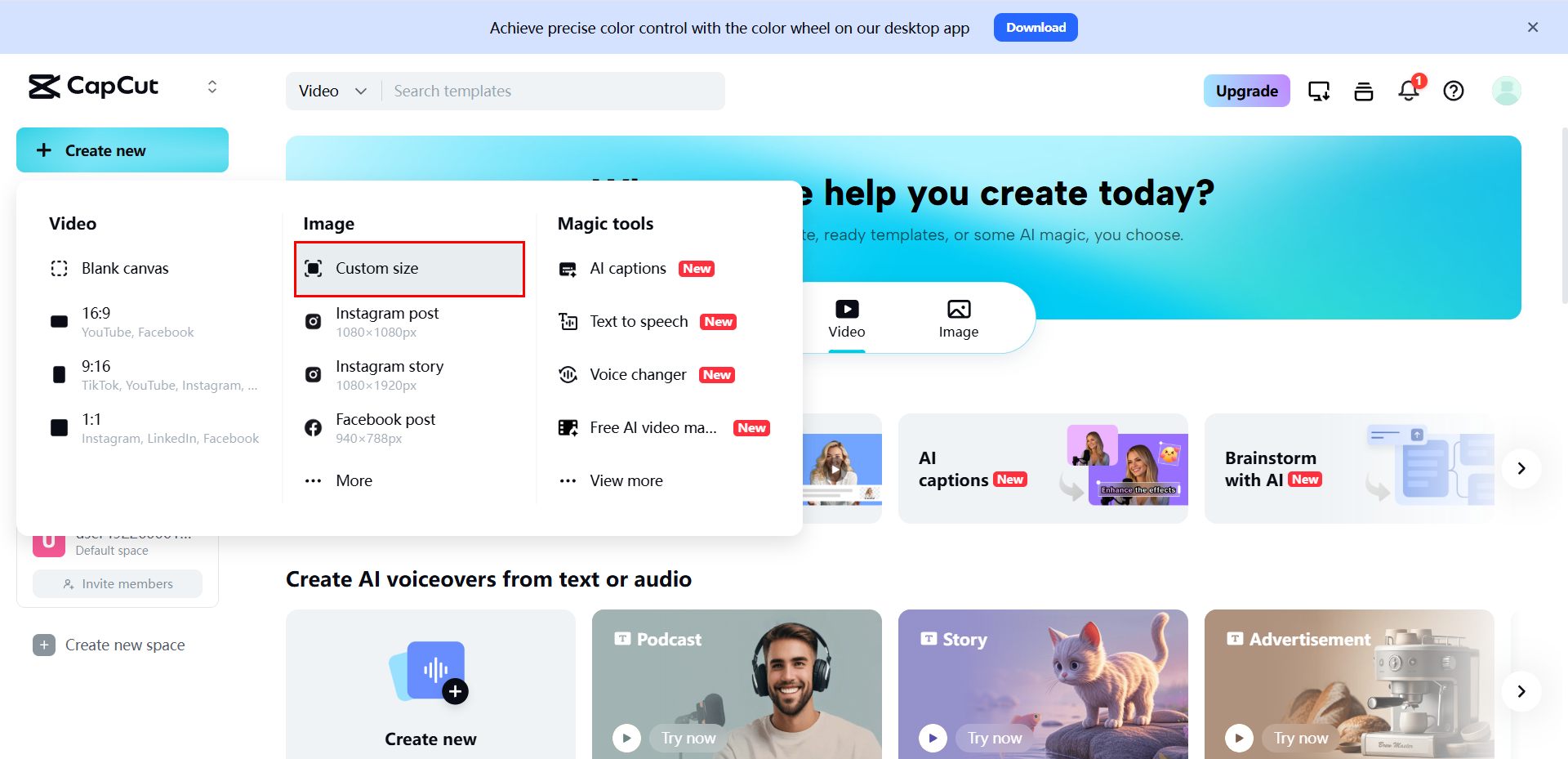Click Create new space
Viewport: 1568px width, 759px height.
(109, 645)
